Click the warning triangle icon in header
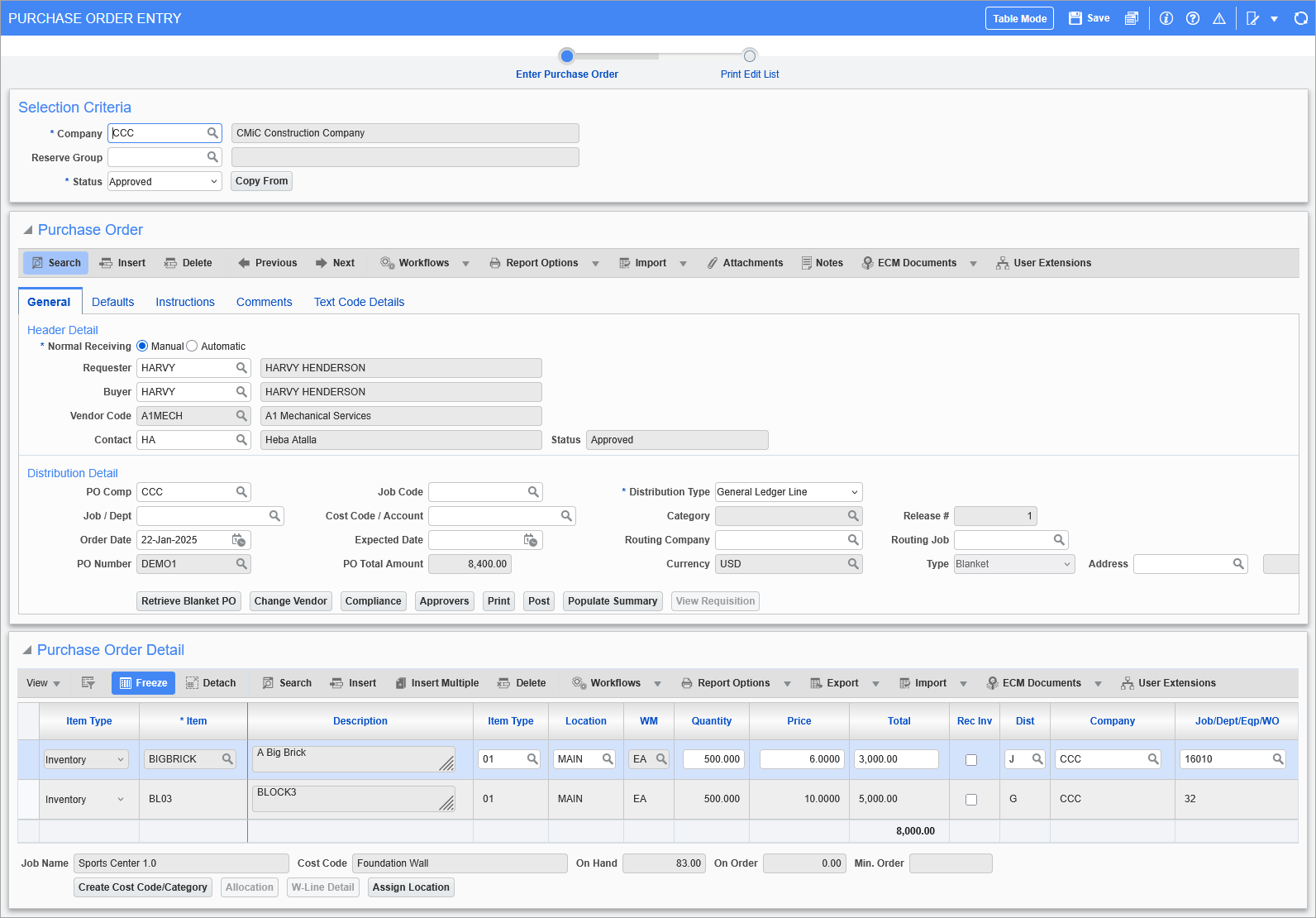The width and height of the screenshot is (1316, 918). [1218, 18]
